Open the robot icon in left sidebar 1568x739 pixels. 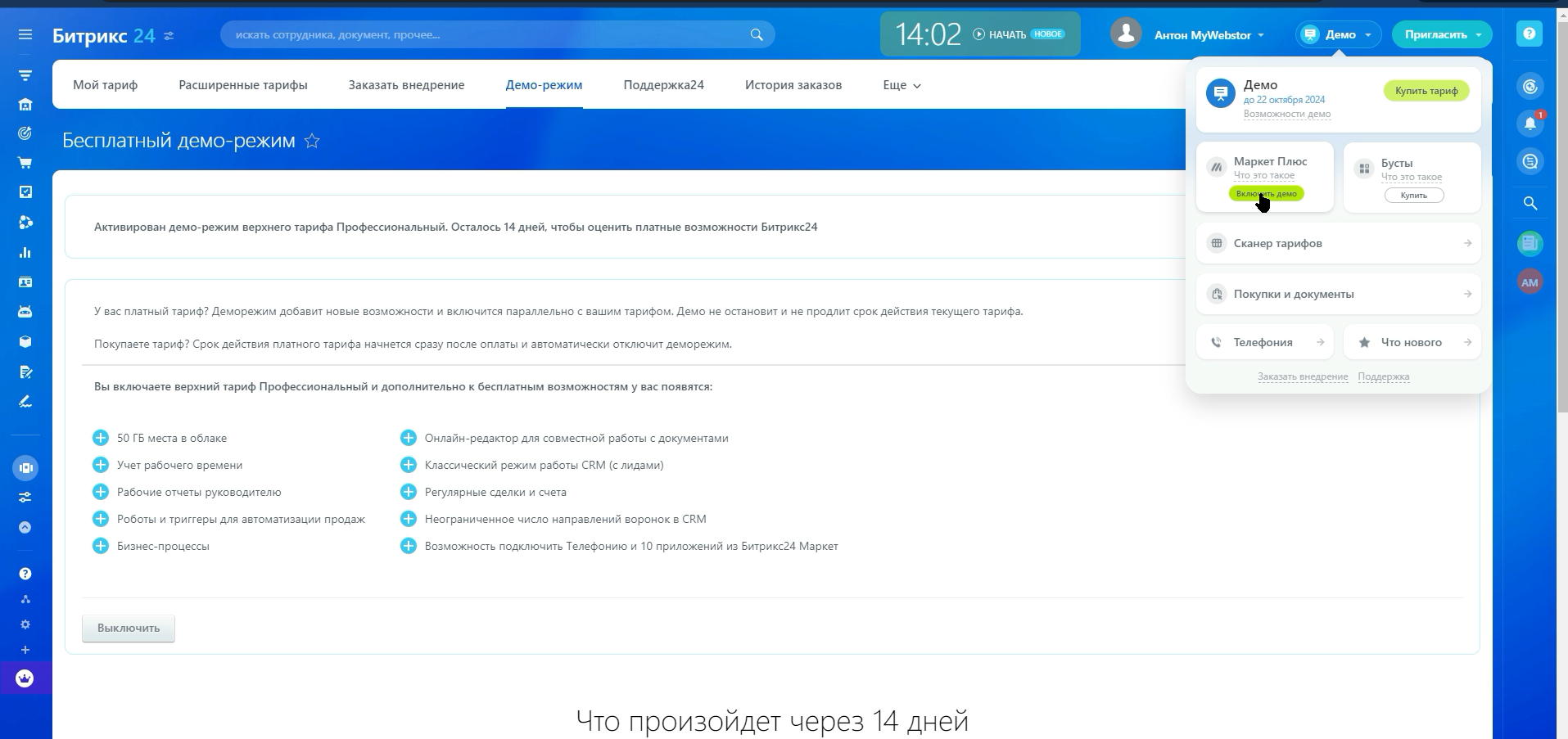click(x=25, y=312)
